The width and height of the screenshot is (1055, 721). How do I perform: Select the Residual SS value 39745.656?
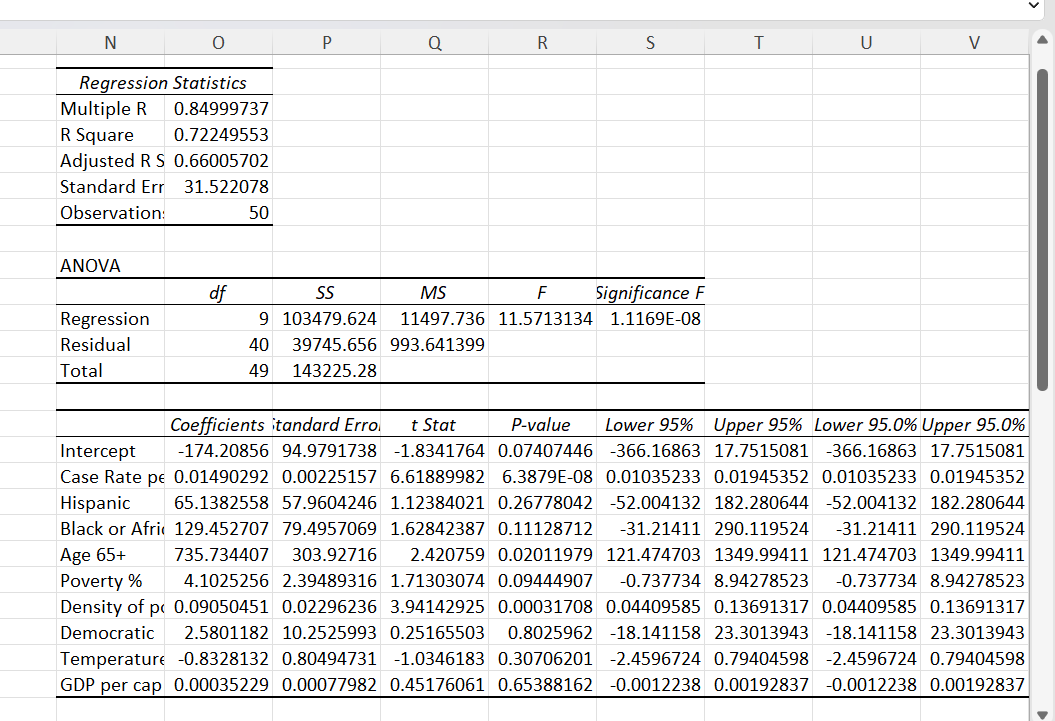coord(325,344)
